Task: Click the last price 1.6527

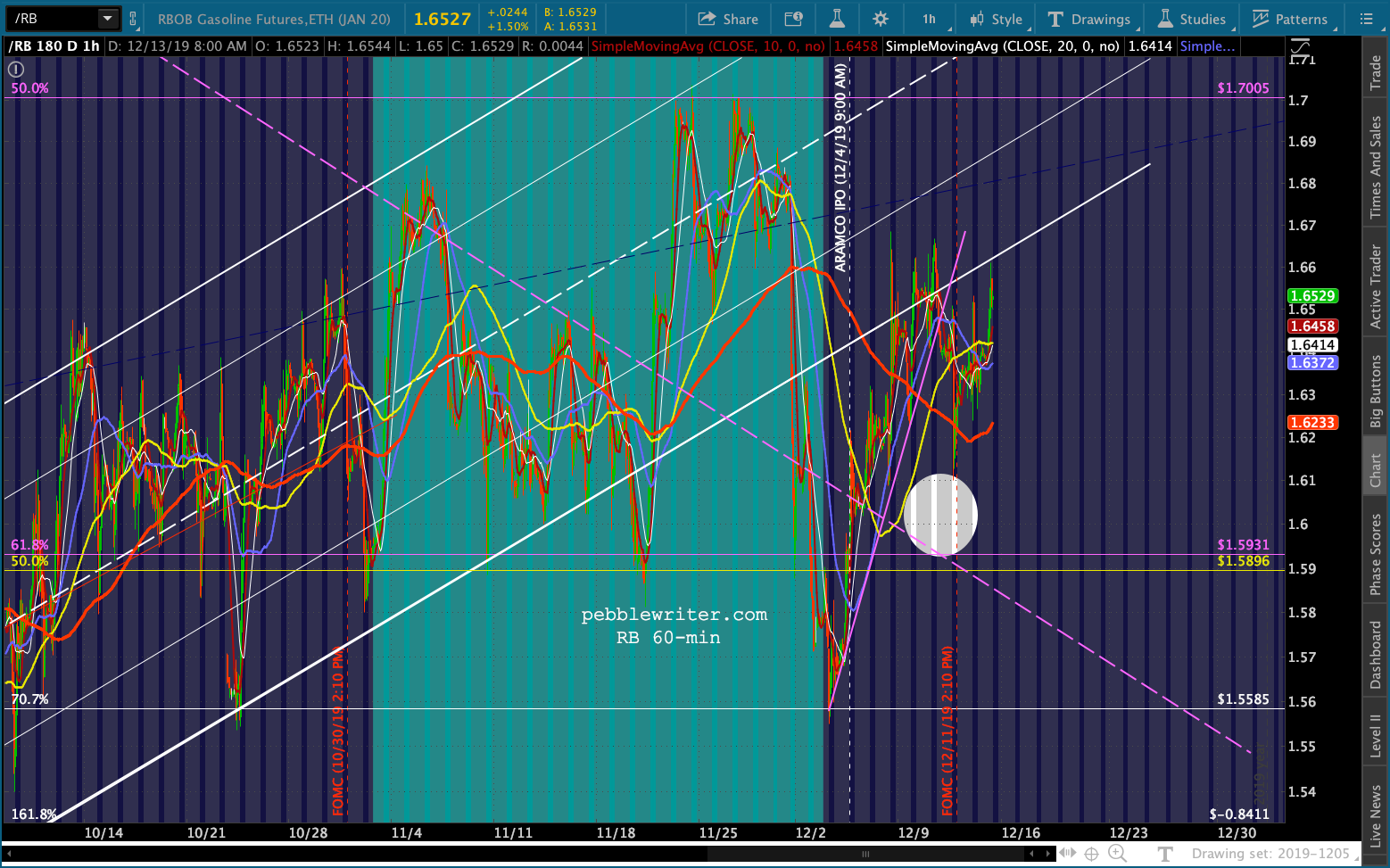Action: tap(443, 19)
